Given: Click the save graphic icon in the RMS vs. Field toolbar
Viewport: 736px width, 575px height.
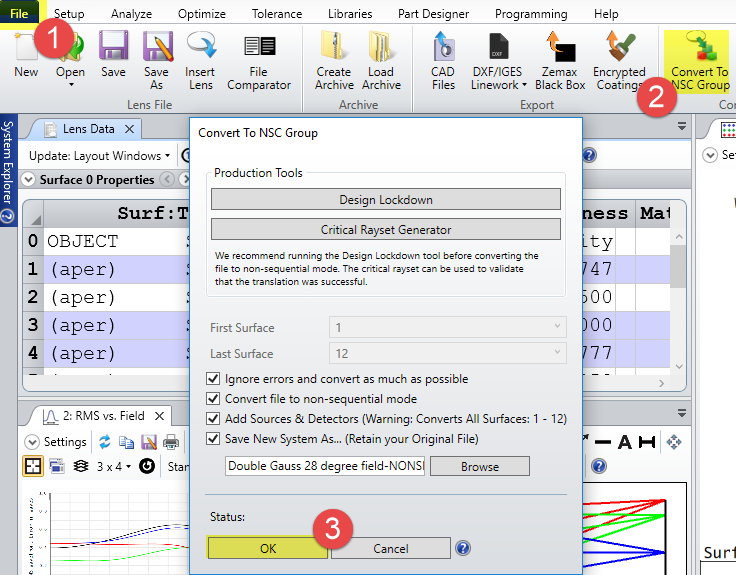Looking at the screenshot, I should (149, 442).
